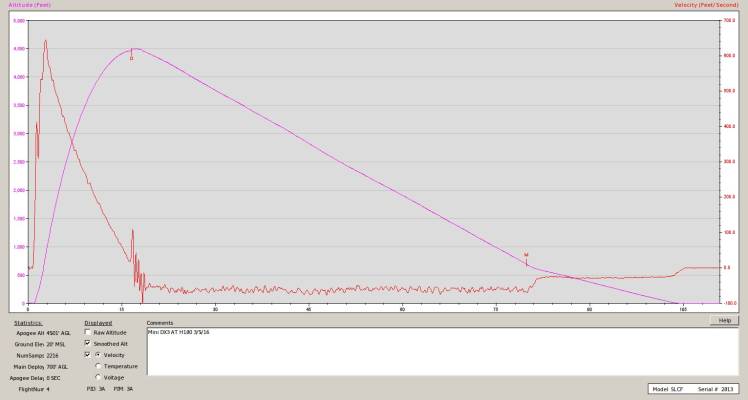The image size is (748, 400).
Task: Click the NumSamps 2216 statistic
Action: coord(42,355)
